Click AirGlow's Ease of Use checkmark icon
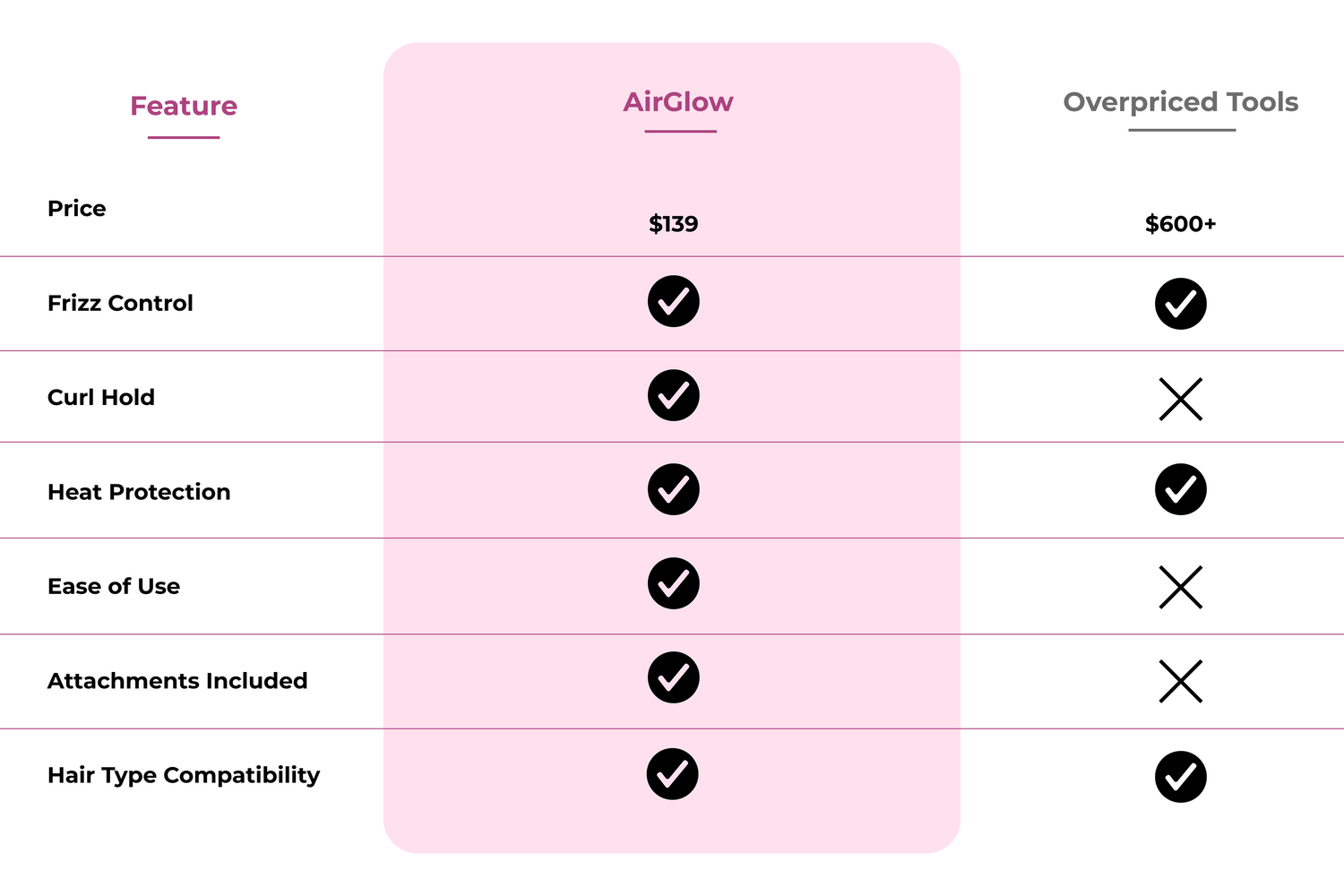Viewport: 1344px width, 896px height. [674, 583]
